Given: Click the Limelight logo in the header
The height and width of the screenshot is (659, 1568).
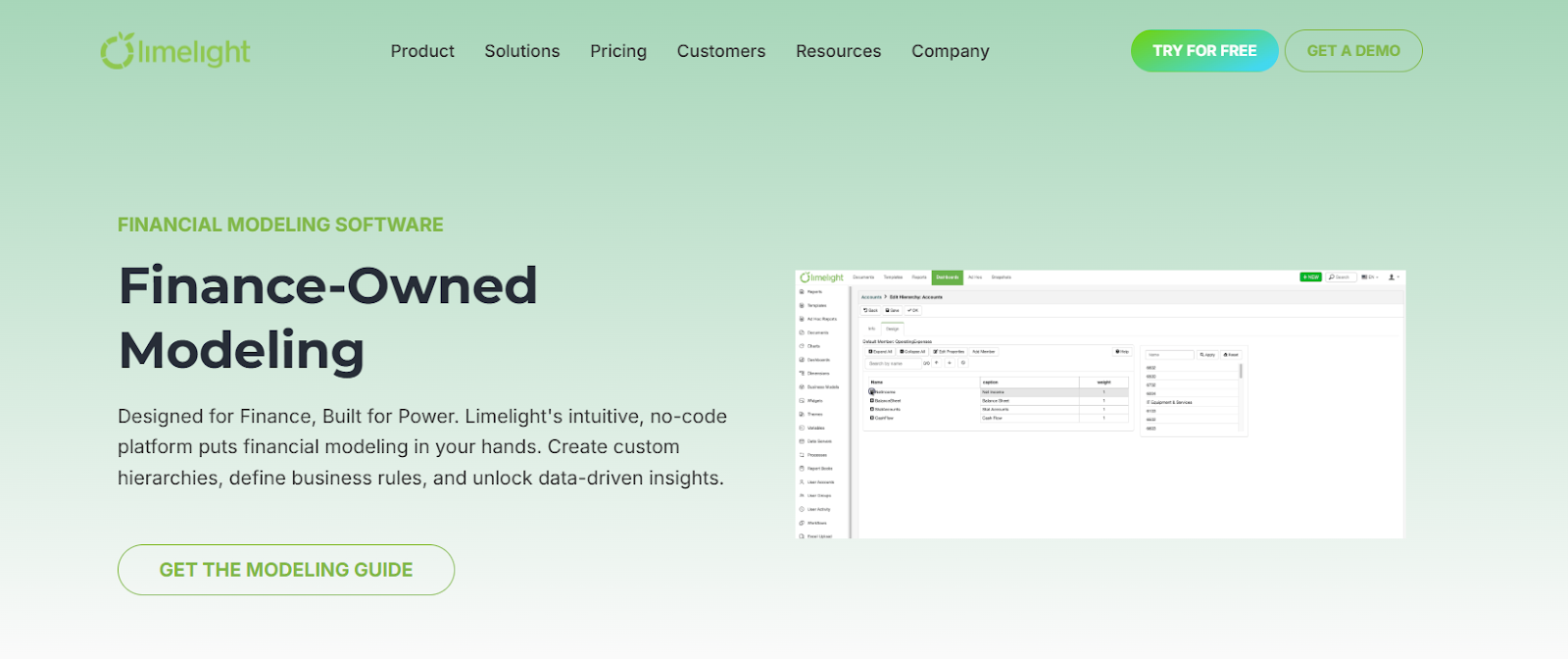Looking at the screenshot, I should [175, 51].
